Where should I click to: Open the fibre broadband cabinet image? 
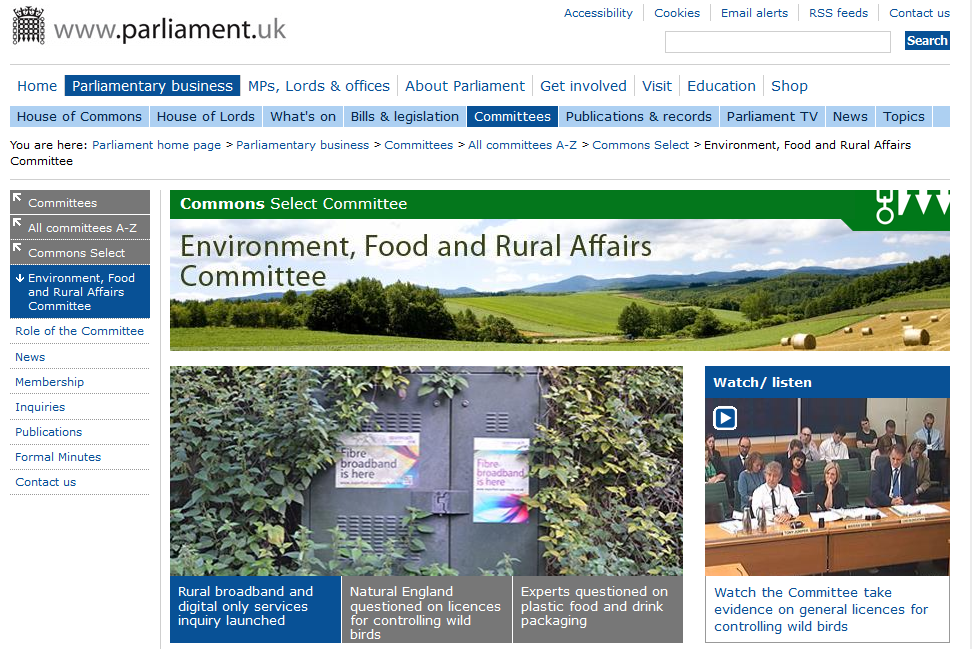[426, 470]
